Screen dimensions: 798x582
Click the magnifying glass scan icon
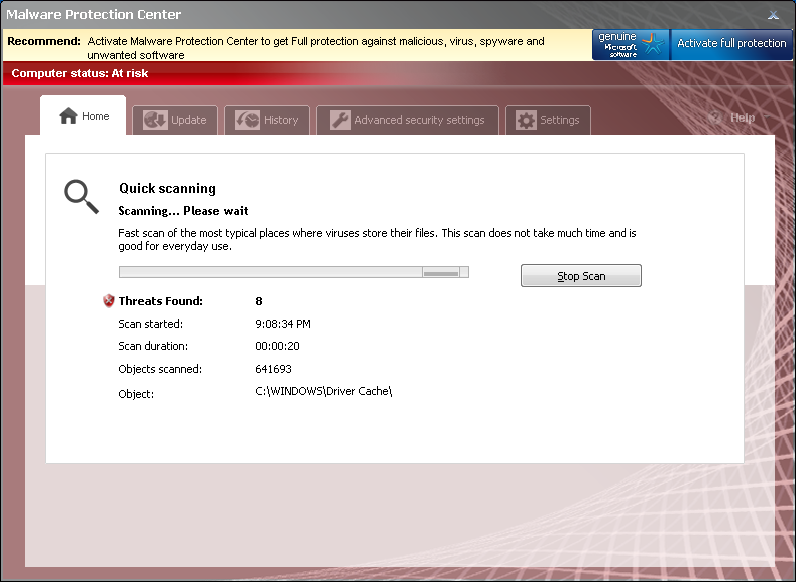[81, 196]
